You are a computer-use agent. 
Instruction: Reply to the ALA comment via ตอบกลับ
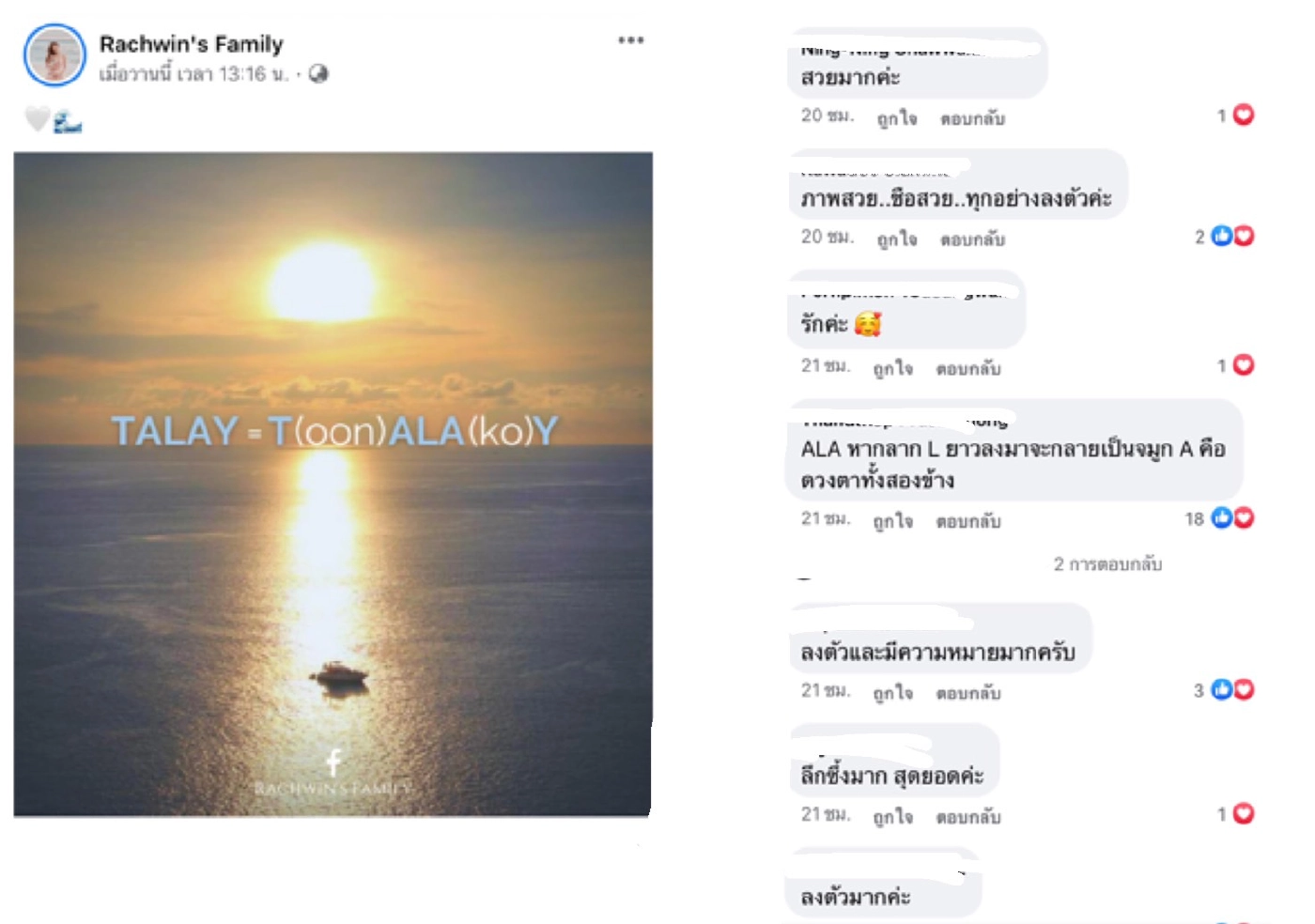pos(967,521)
